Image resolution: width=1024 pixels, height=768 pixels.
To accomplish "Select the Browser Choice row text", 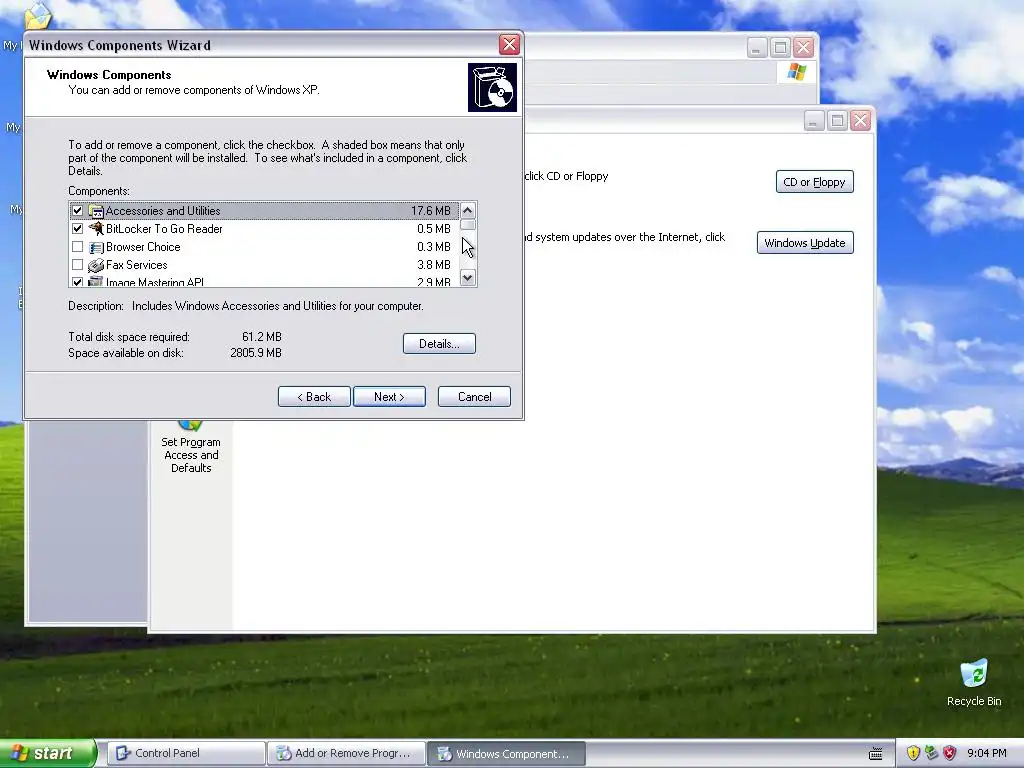I will [x=143, y=247].
